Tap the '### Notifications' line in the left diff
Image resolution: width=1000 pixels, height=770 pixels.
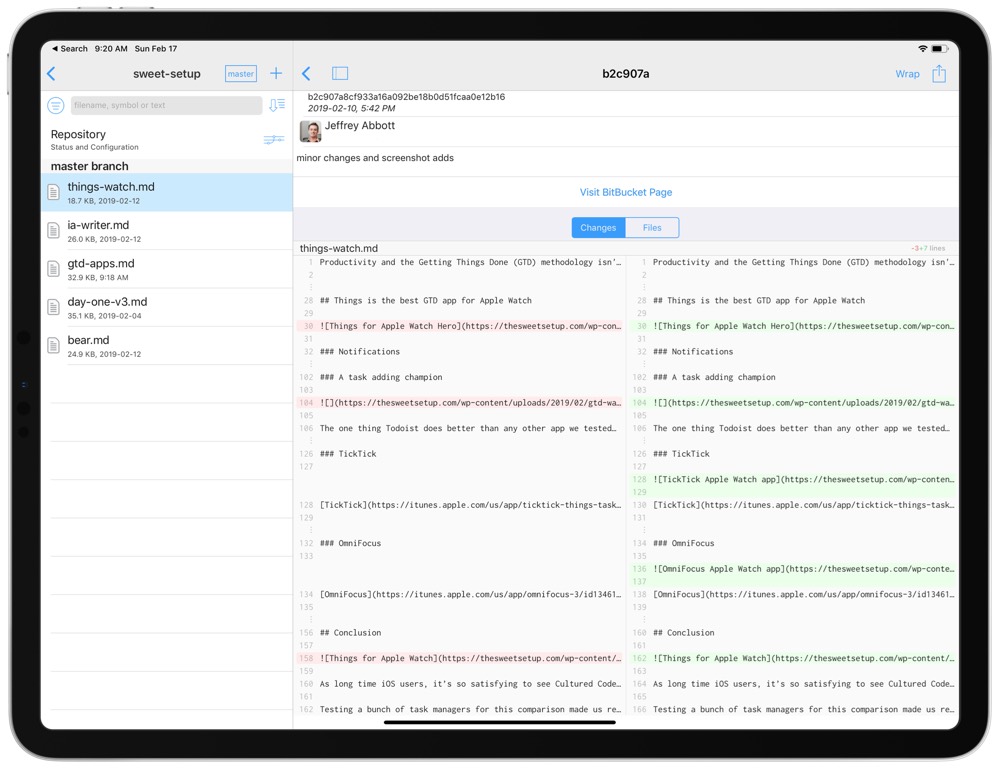(360, 352)
